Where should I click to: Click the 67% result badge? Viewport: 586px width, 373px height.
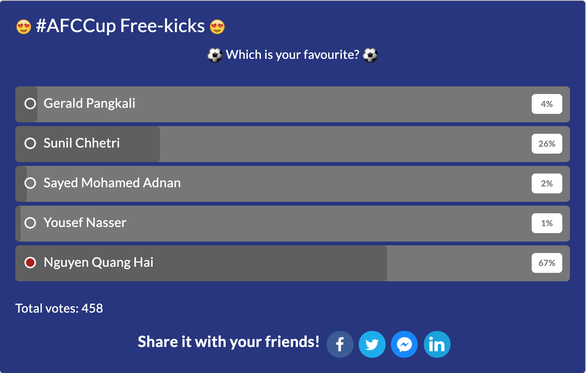pyautogui.click(x=547, y=263)
